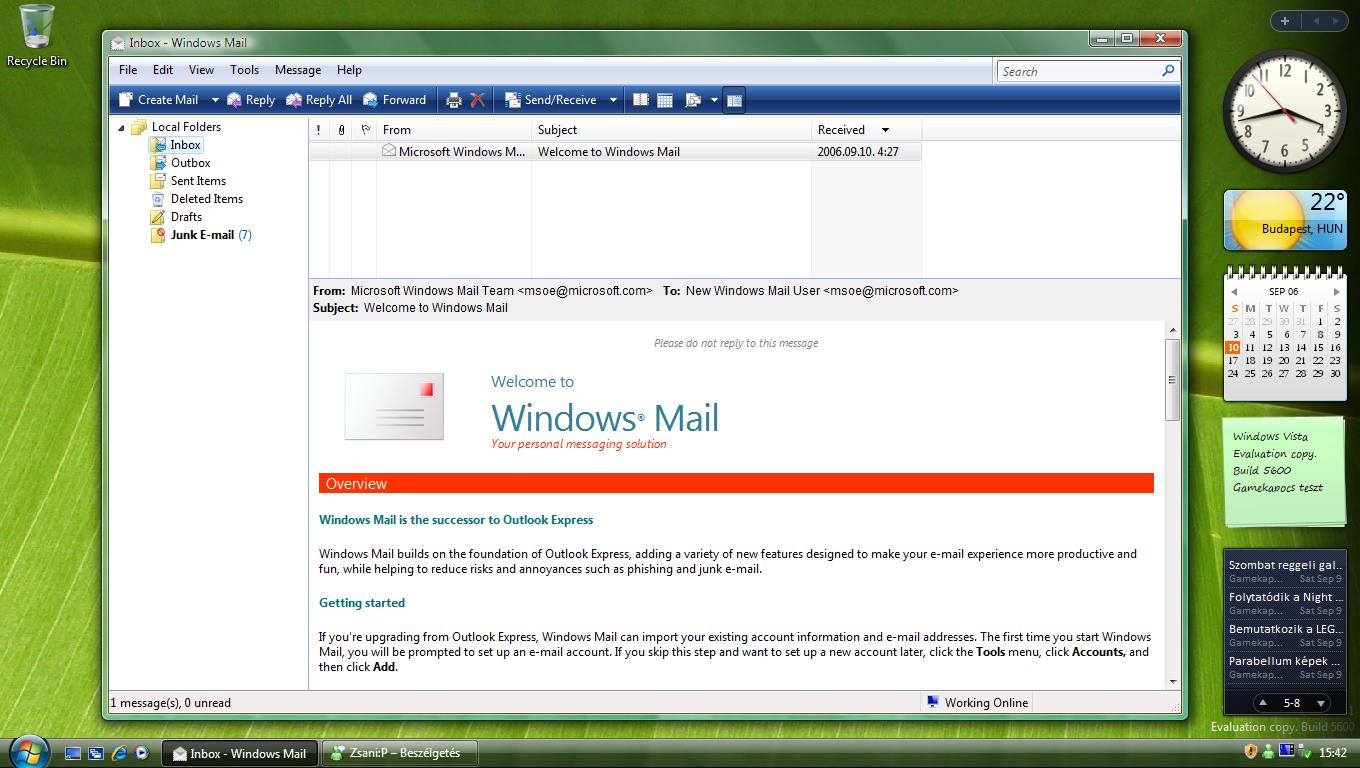This screenshot has width=1360, height=768.
Task: Click Send/Receive button
Action: click(550, 100)
